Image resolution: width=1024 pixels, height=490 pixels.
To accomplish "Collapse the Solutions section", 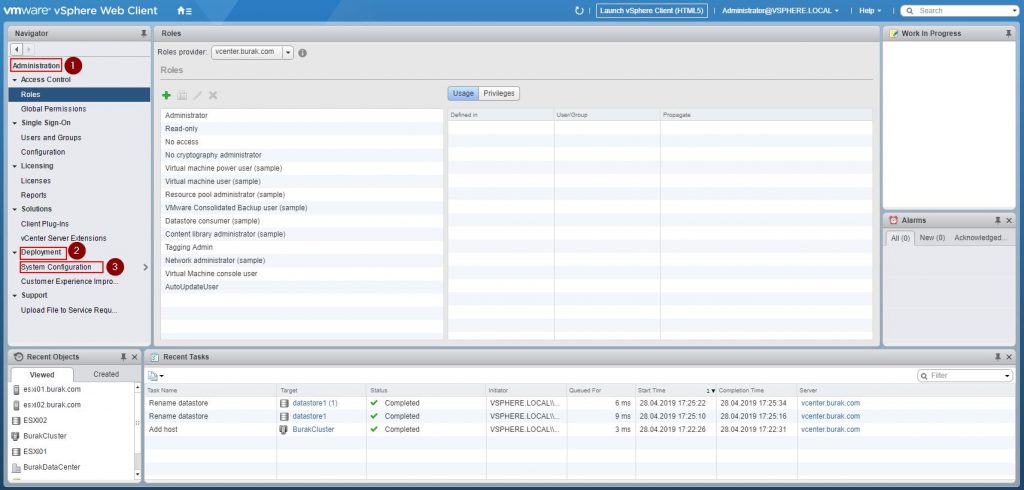I will click(x=14, y=210).
